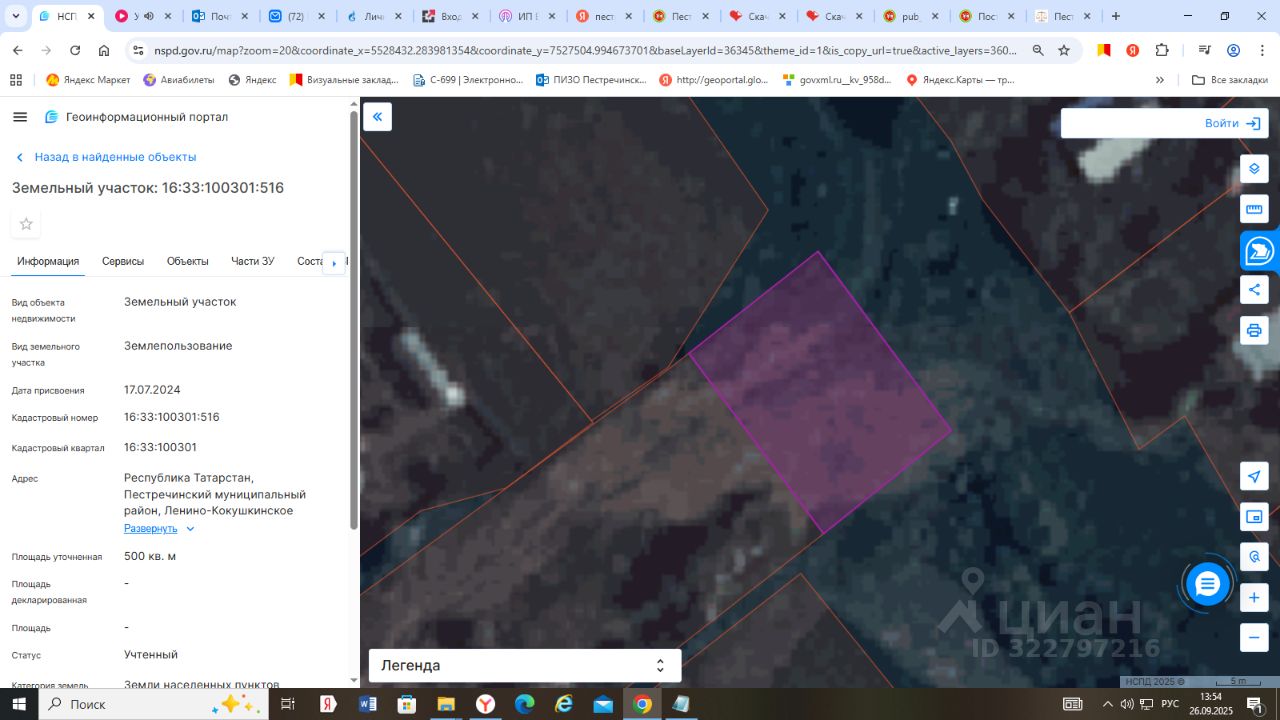
Task: Open the blue chat assistant bubble
Action: pyautogui.click(x=1208, y=585)
